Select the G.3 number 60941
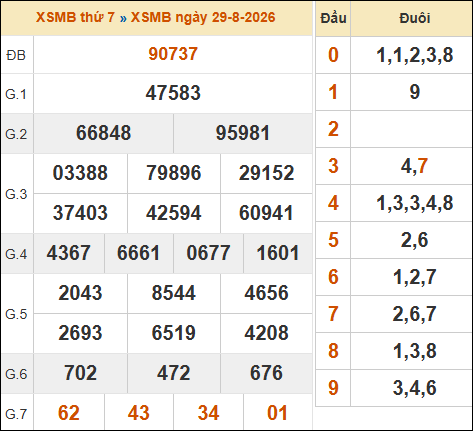The image size is (473, 431). [x=266, y=213]
